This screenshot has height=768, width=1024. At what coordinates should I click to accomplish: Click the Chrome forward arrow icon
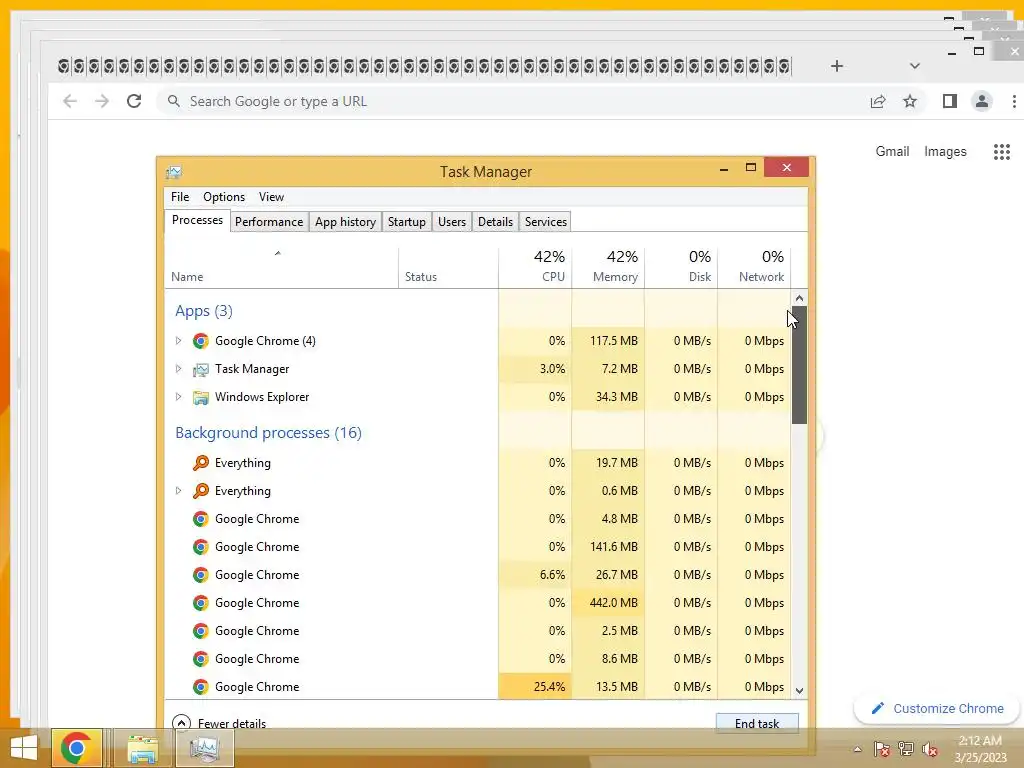[x=102, y=101]
